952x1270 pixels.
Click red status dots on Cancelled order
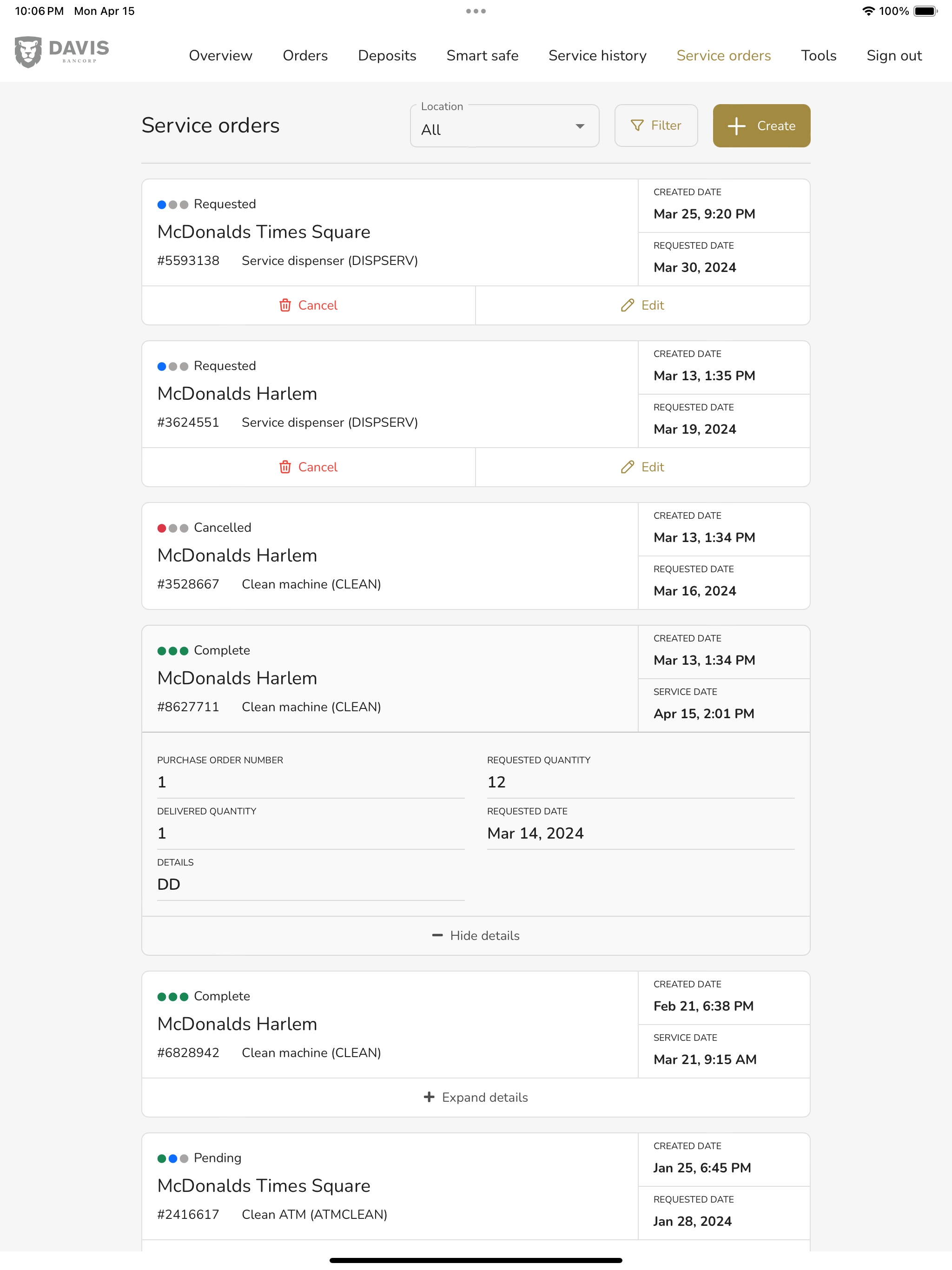173,528
